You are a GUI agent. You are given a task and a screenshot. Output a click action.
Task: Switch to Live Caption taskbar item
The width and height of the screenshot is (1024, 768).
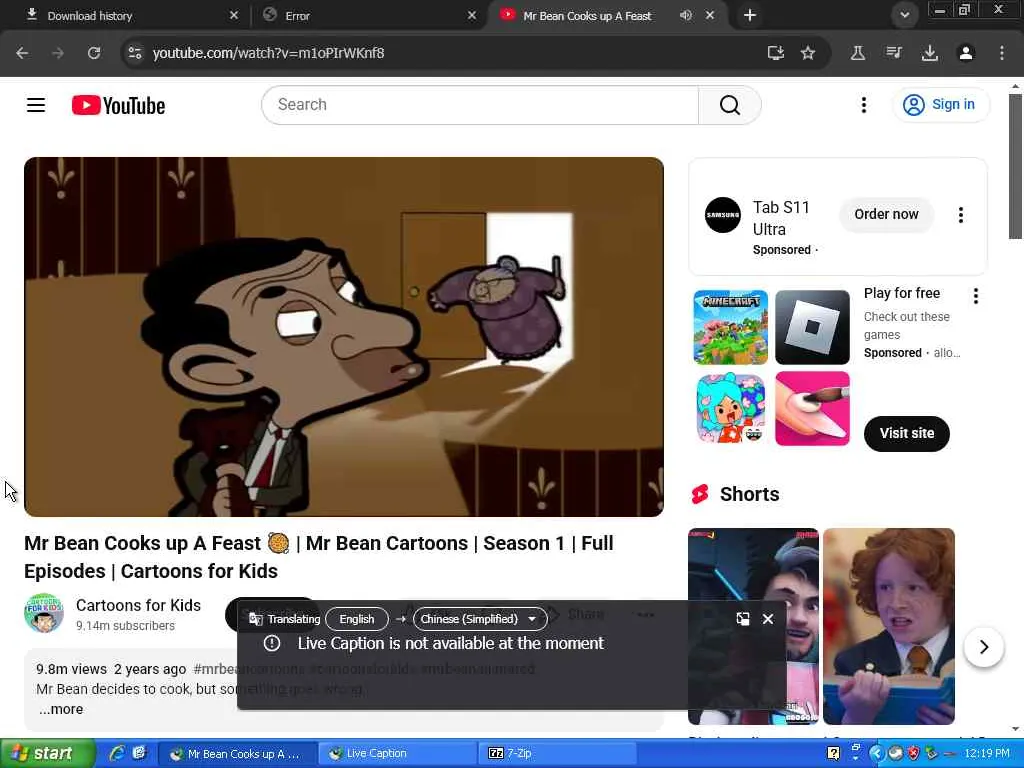tap(397, 754)
